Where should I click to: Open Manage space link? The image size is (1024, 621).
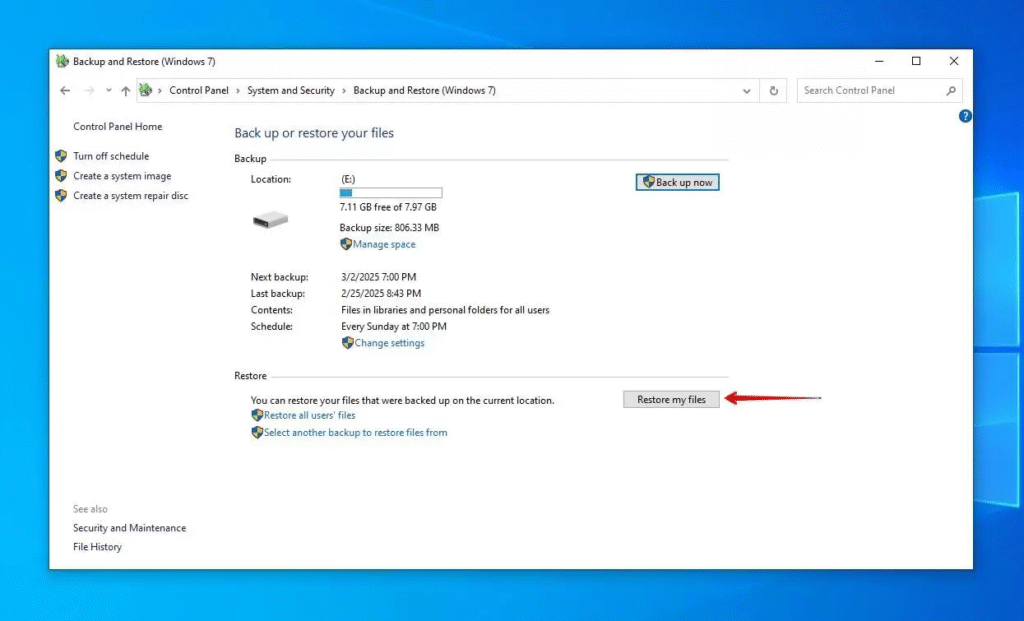point(384,244)
